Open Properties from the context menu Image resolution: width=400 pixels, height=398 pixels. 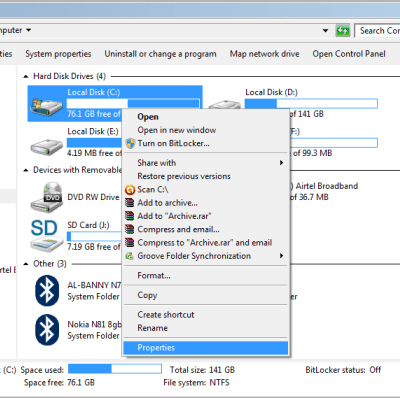click(205, 348)
